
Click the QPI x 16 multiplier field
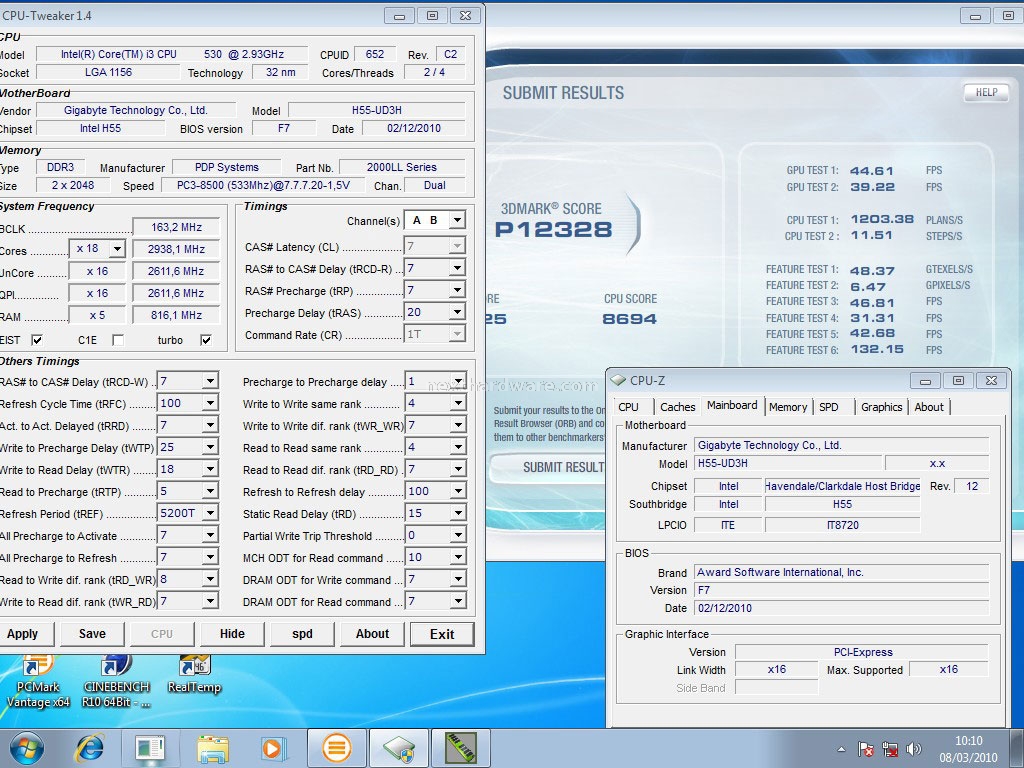click(97, 293)
